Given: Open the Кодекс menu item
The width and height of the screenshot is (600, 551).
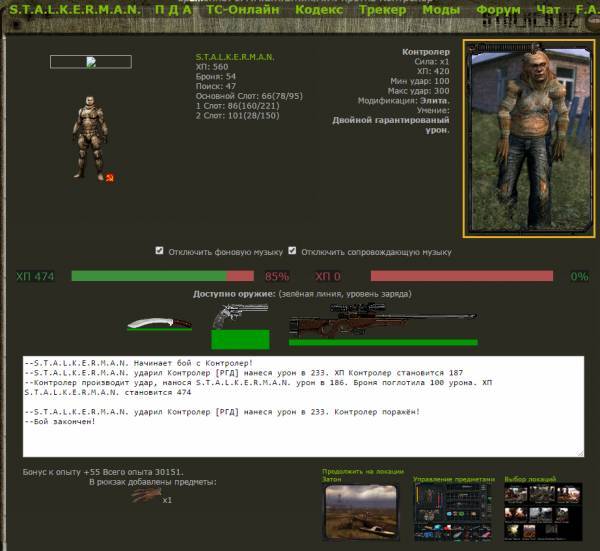Looking at the screenshot, I should [x=320, y=9].
